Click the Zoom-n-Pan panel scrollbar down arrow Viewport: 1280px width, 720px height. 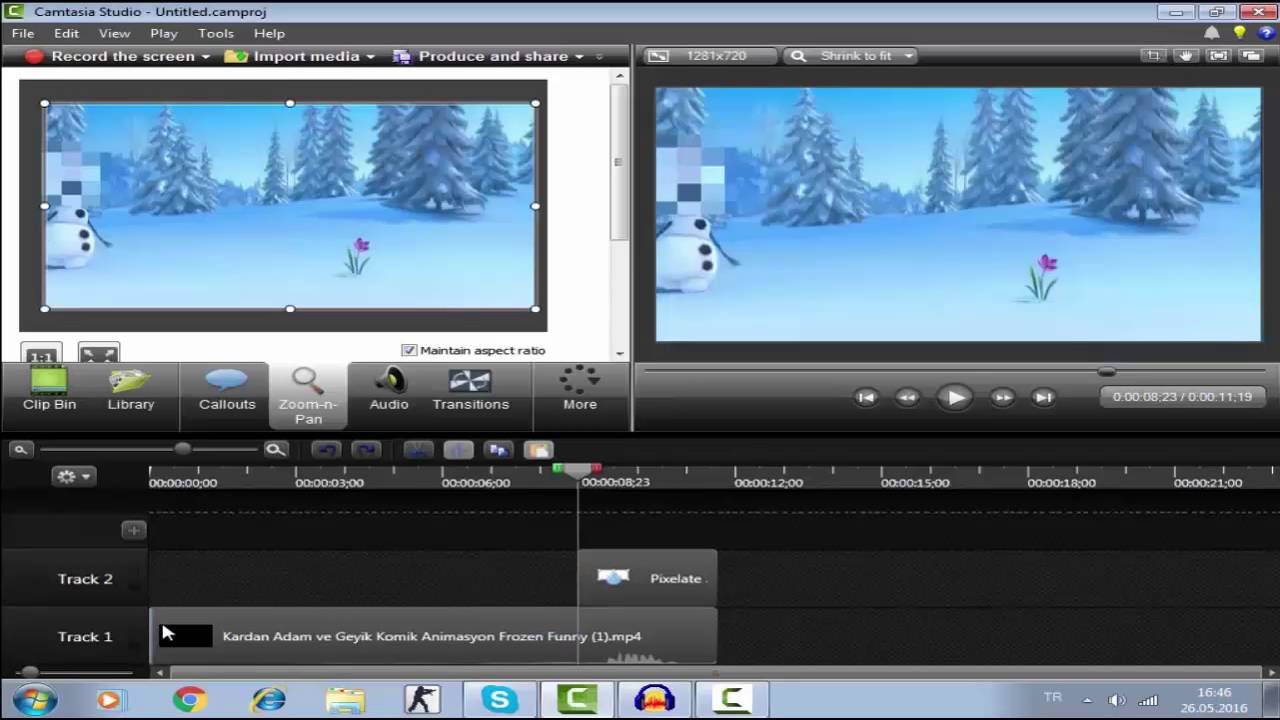[620, 352]
